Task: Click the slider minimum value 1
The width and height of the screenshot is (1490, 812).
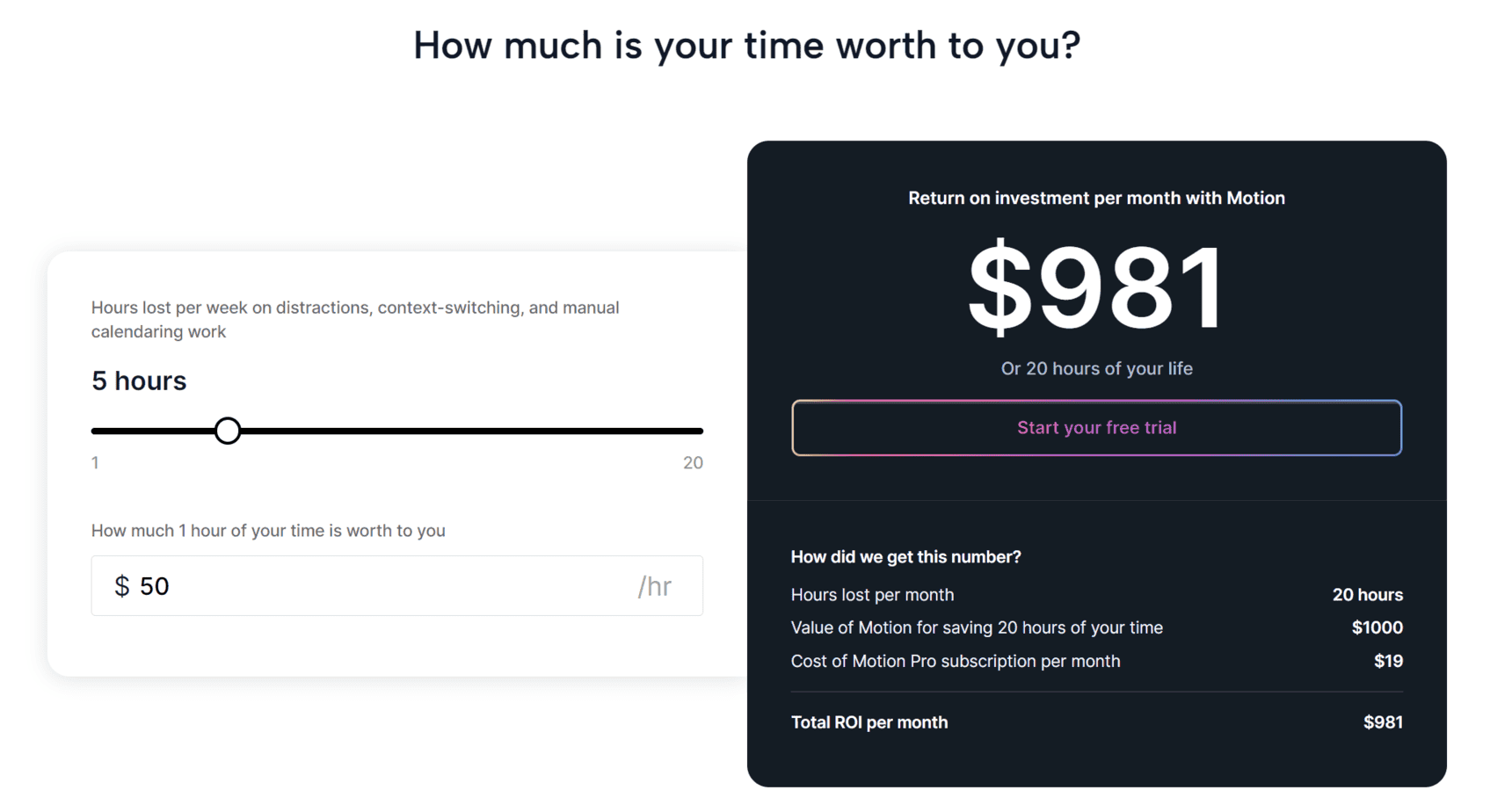Action: coord(94,463)
